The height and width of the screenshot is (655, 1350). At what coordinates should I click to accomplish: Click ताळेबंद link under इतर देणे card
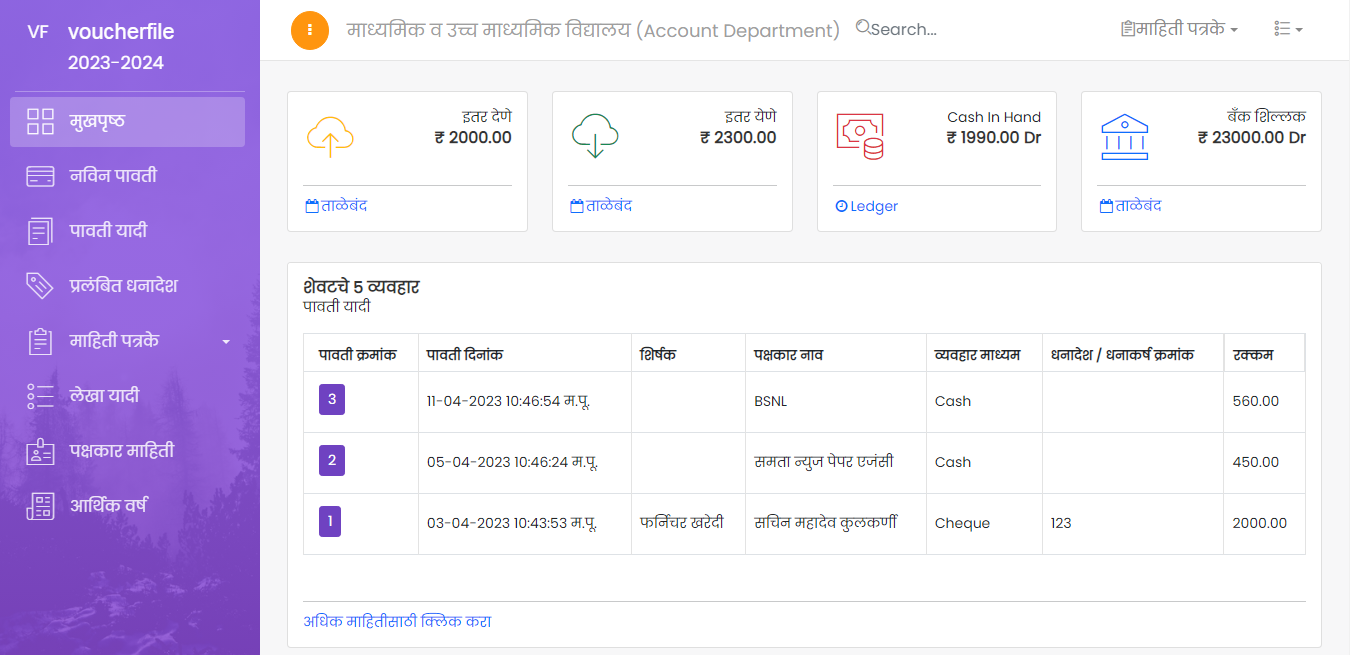(x=337, y=206)
